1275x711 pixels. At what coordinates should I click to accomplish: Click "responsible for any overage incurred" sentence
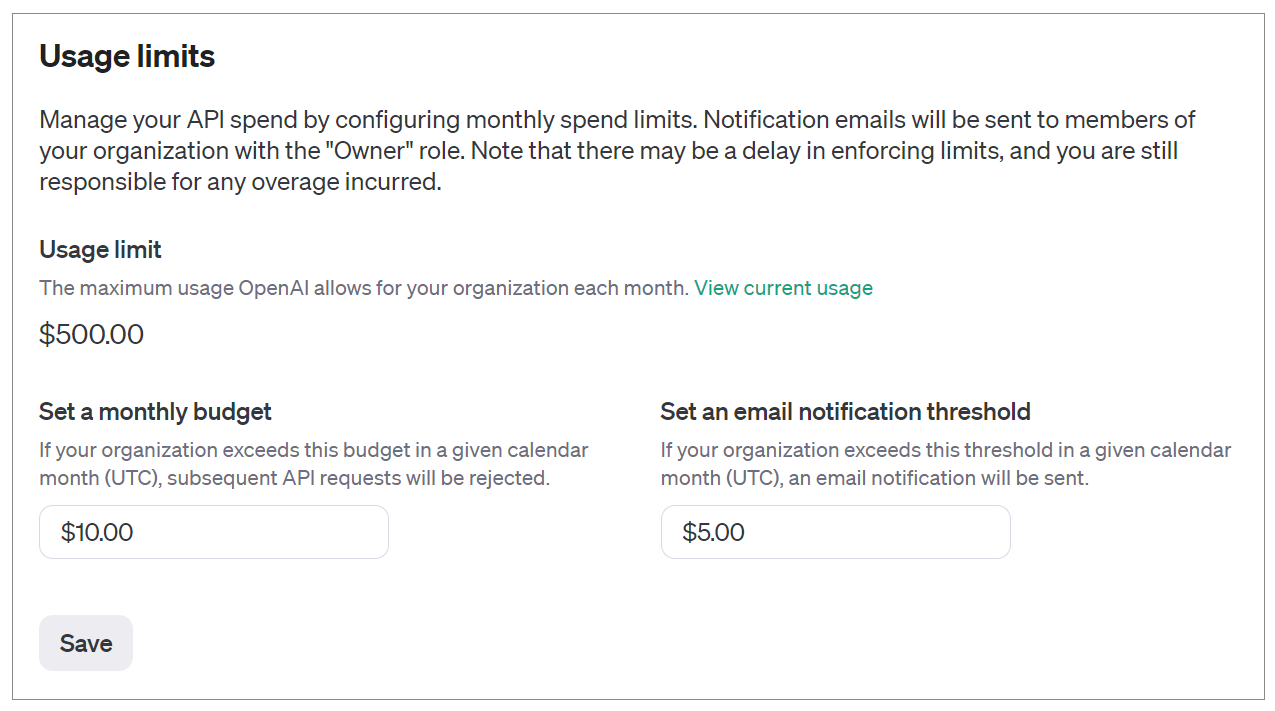click(240, 183)
